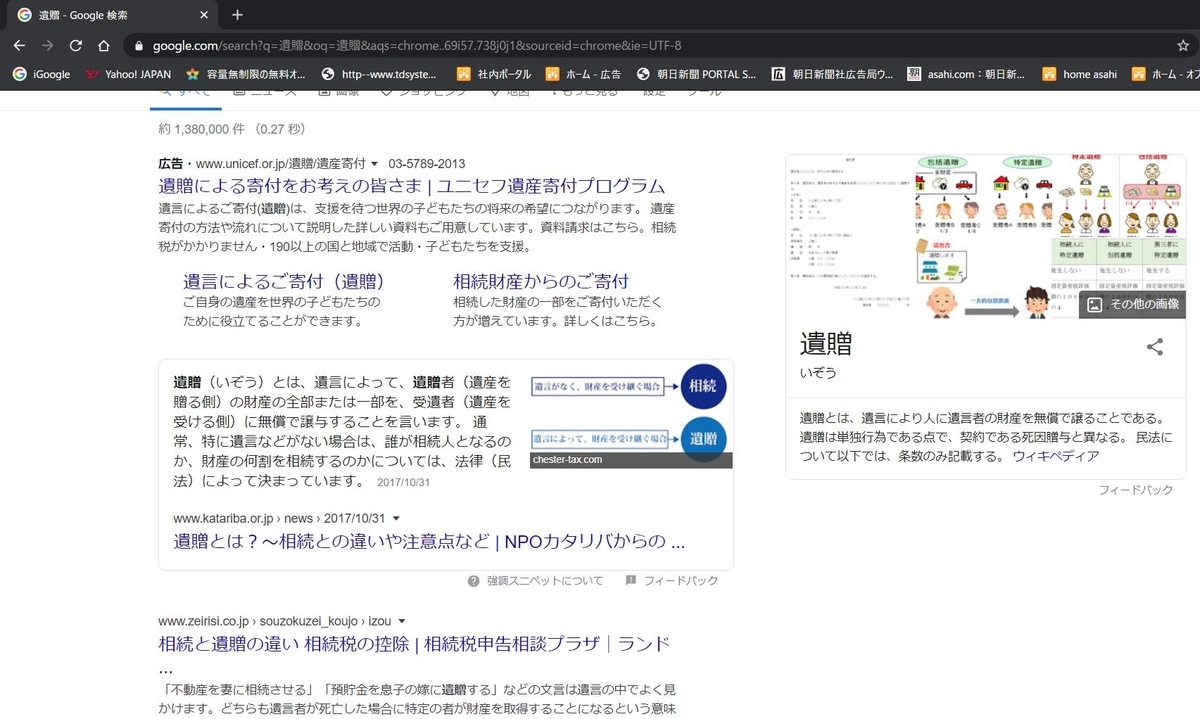Expand the dropdown arrow beside the katariba.or.jp URL
The image size is (1200, 719).
pyautogui.click(x=397, y=519)
